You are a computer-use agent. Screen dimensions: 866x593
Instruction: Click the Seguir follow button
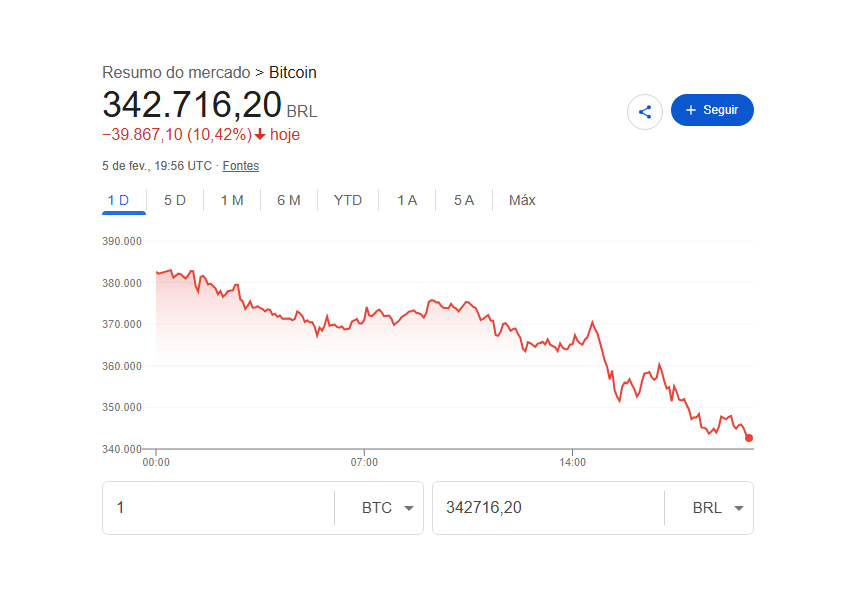[712, 110]
